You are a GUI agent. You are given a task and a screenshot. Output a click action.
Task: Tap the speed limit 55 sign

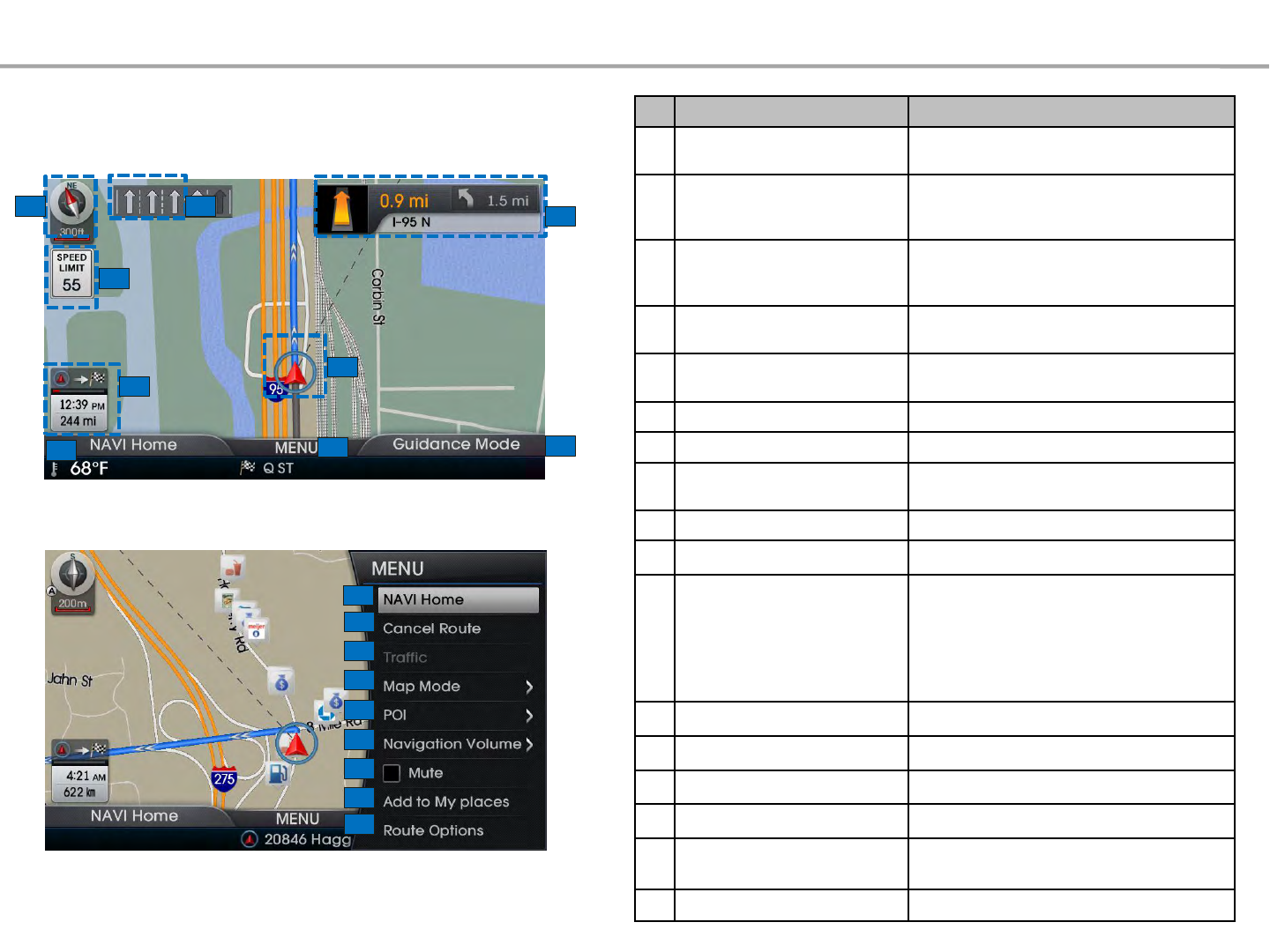pos(71,275)
